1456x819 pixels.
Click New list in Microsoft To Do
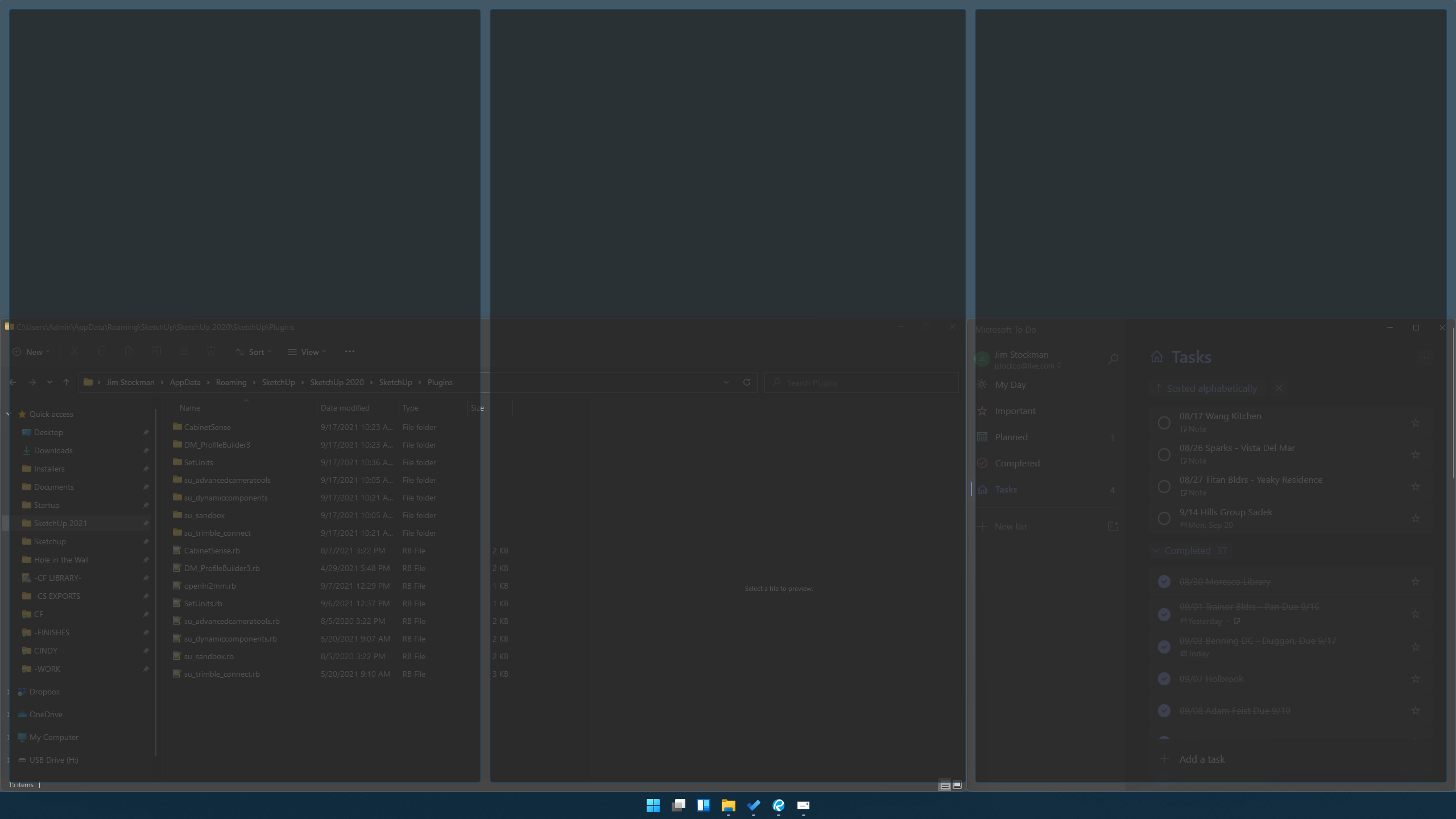1010,526
